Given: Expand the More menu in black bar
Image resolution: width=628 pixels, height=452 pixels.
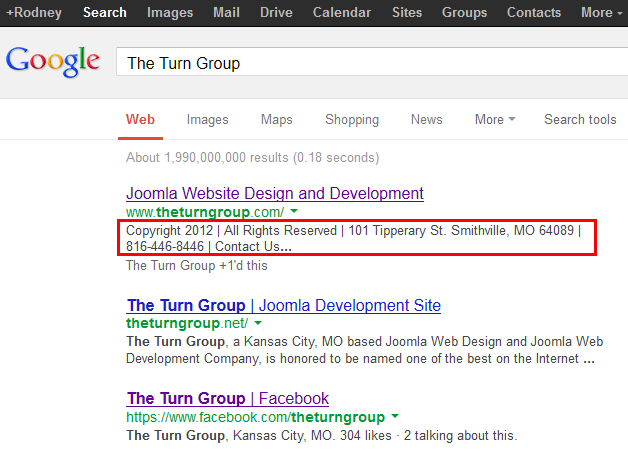Looking at the screenshot, I should coord(602,12).
